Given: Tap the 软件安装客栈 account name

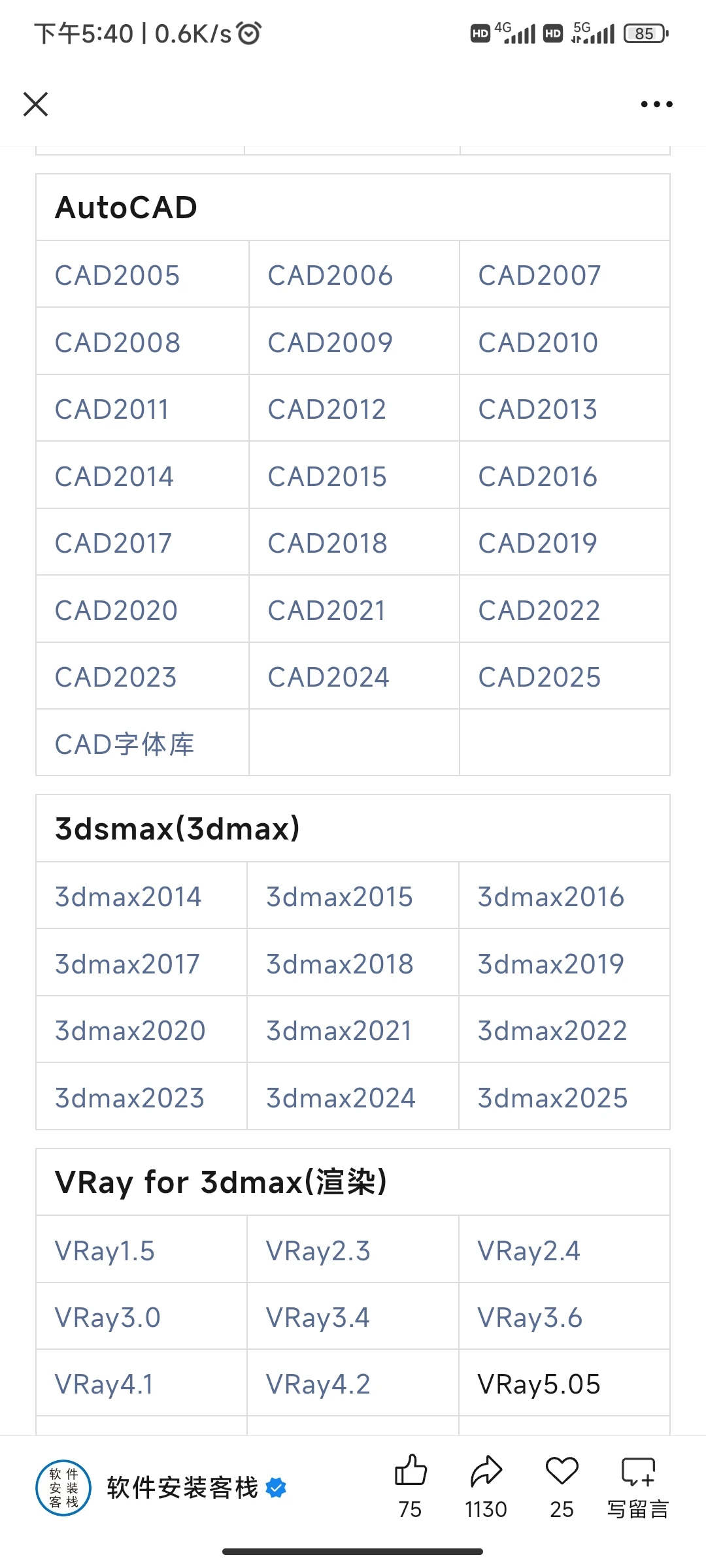Looking at the screenshot, I should (x=183, y=1488).
